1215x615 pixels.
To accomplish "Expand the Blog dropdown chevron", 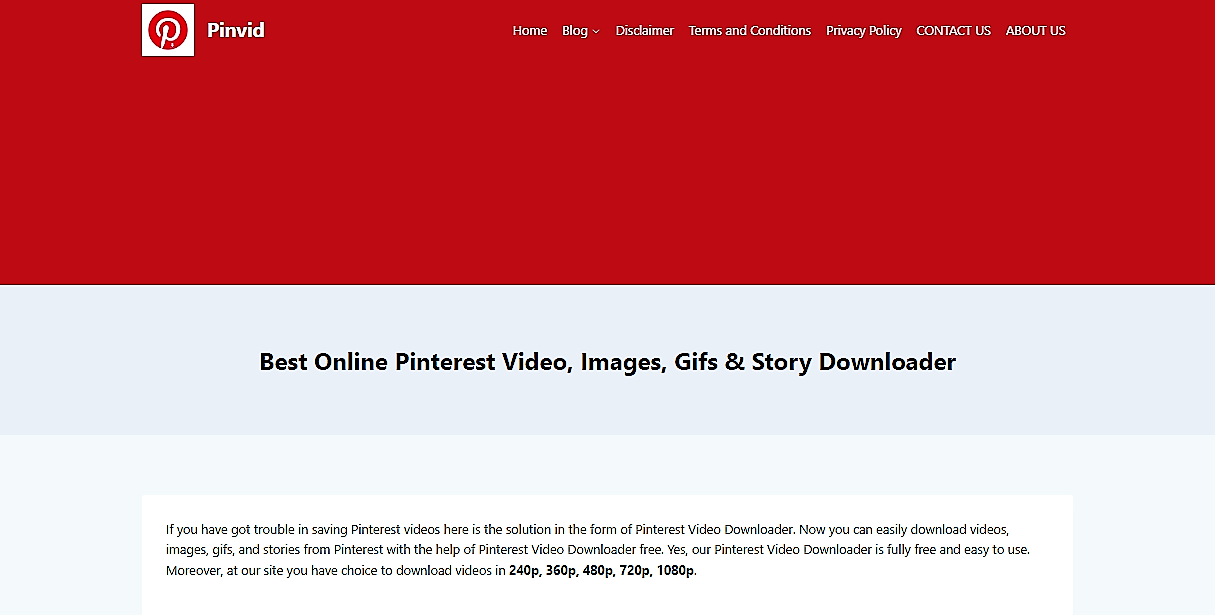I will [x=596, y=32].
